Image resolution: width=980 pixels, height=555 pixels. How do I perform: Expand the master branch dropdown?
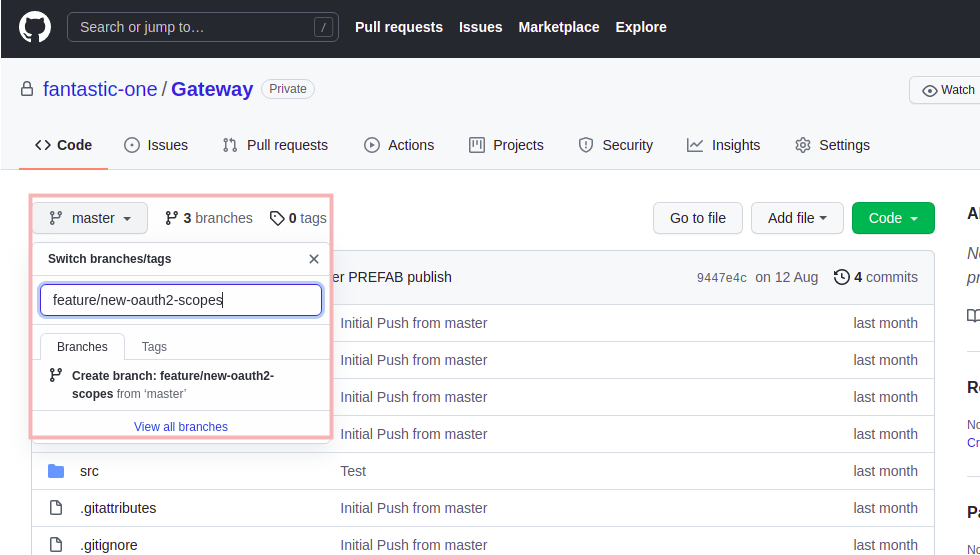(90, 218)
